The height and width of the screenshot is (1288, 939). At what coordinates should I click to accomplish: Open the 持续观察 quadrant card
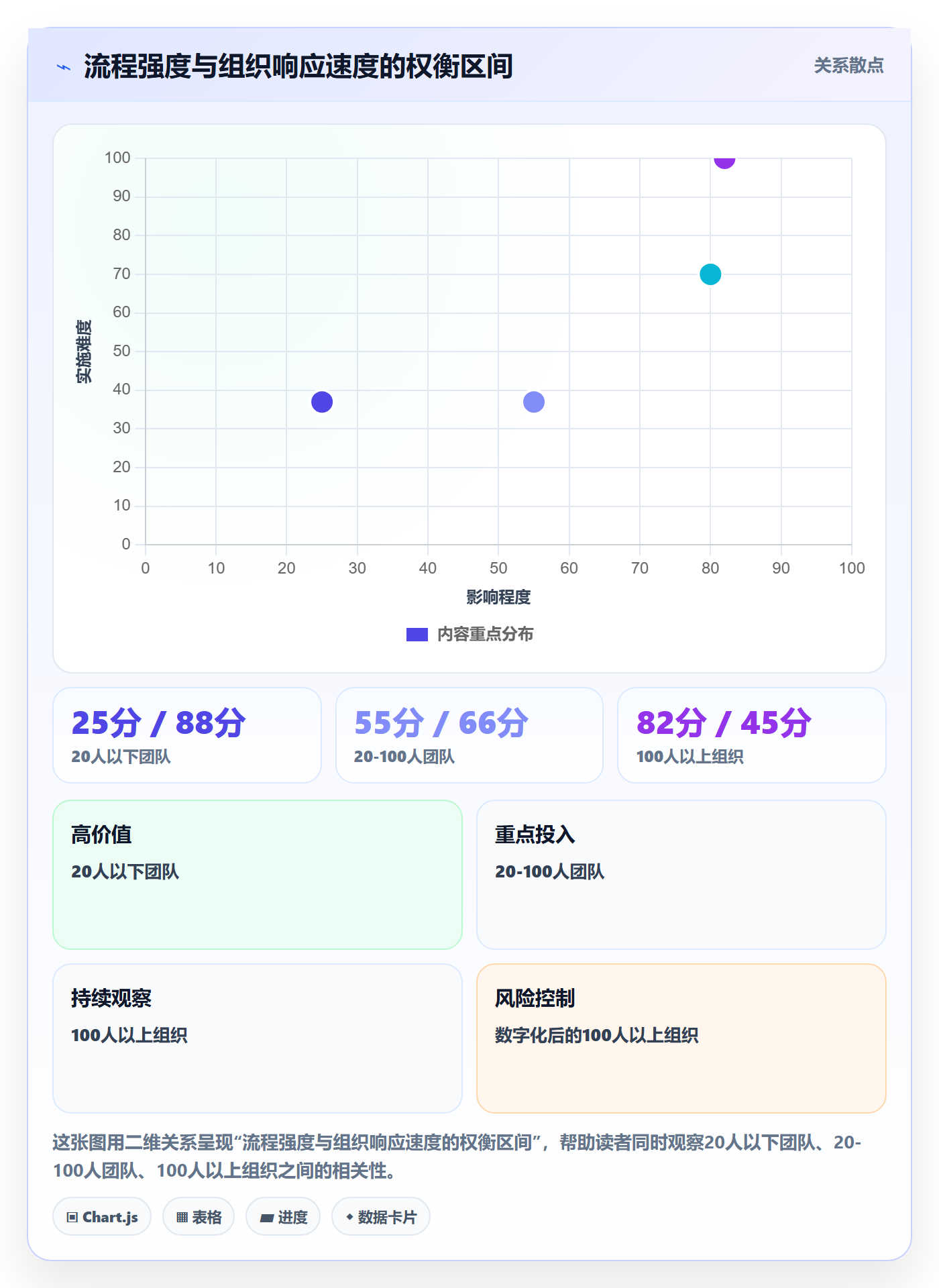258,1038
